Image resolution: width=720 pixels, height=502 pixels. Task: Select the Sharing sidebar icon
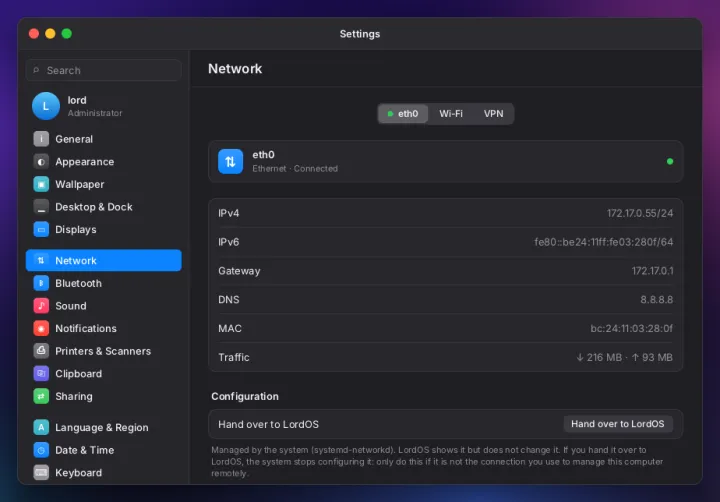[x=41, y=396]
